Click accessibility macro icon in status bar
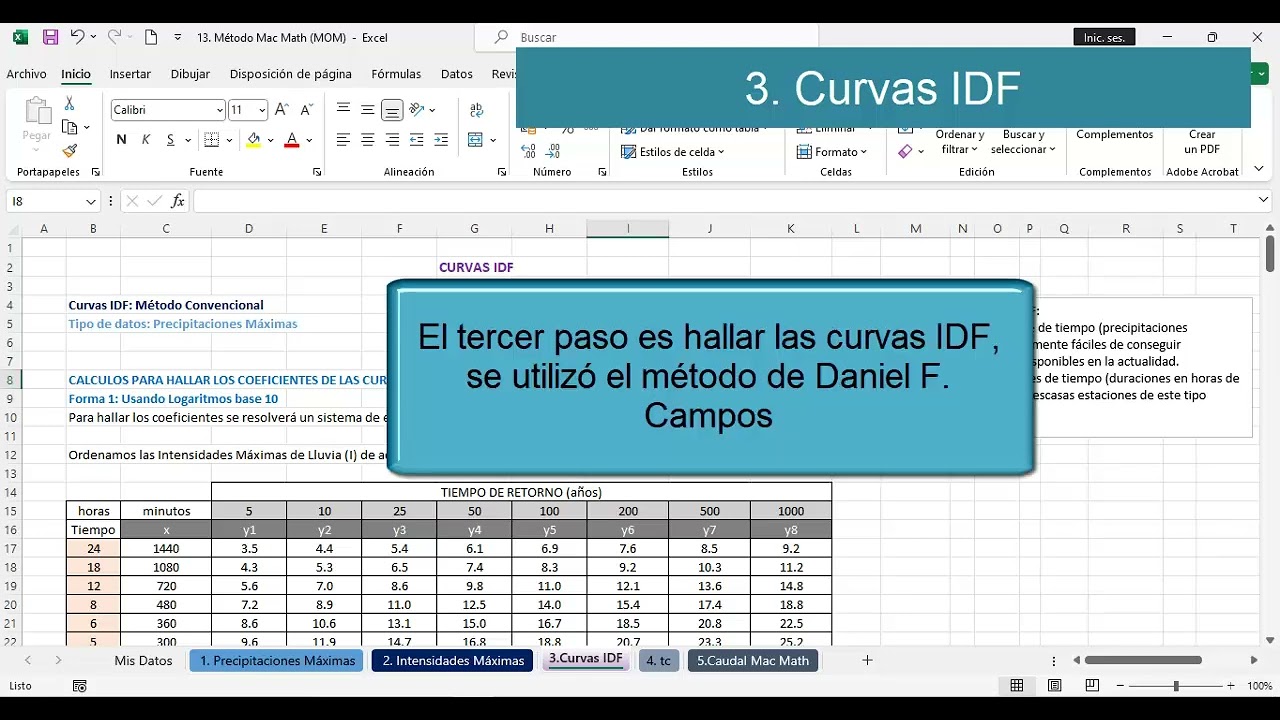1280x720 pixels. click(x=80, y=686)
